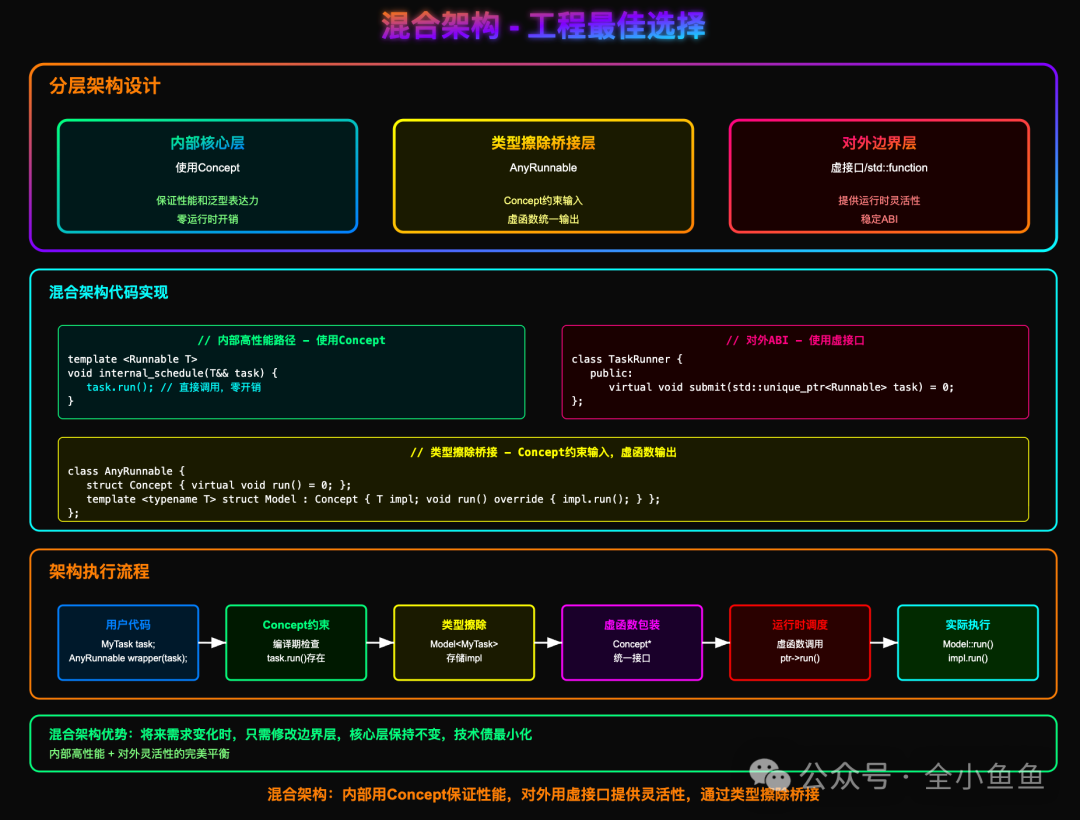Switch to the 内部高性能路径 code panel
Viewport: 1080px width, 820px height.
tap(292, 372)
